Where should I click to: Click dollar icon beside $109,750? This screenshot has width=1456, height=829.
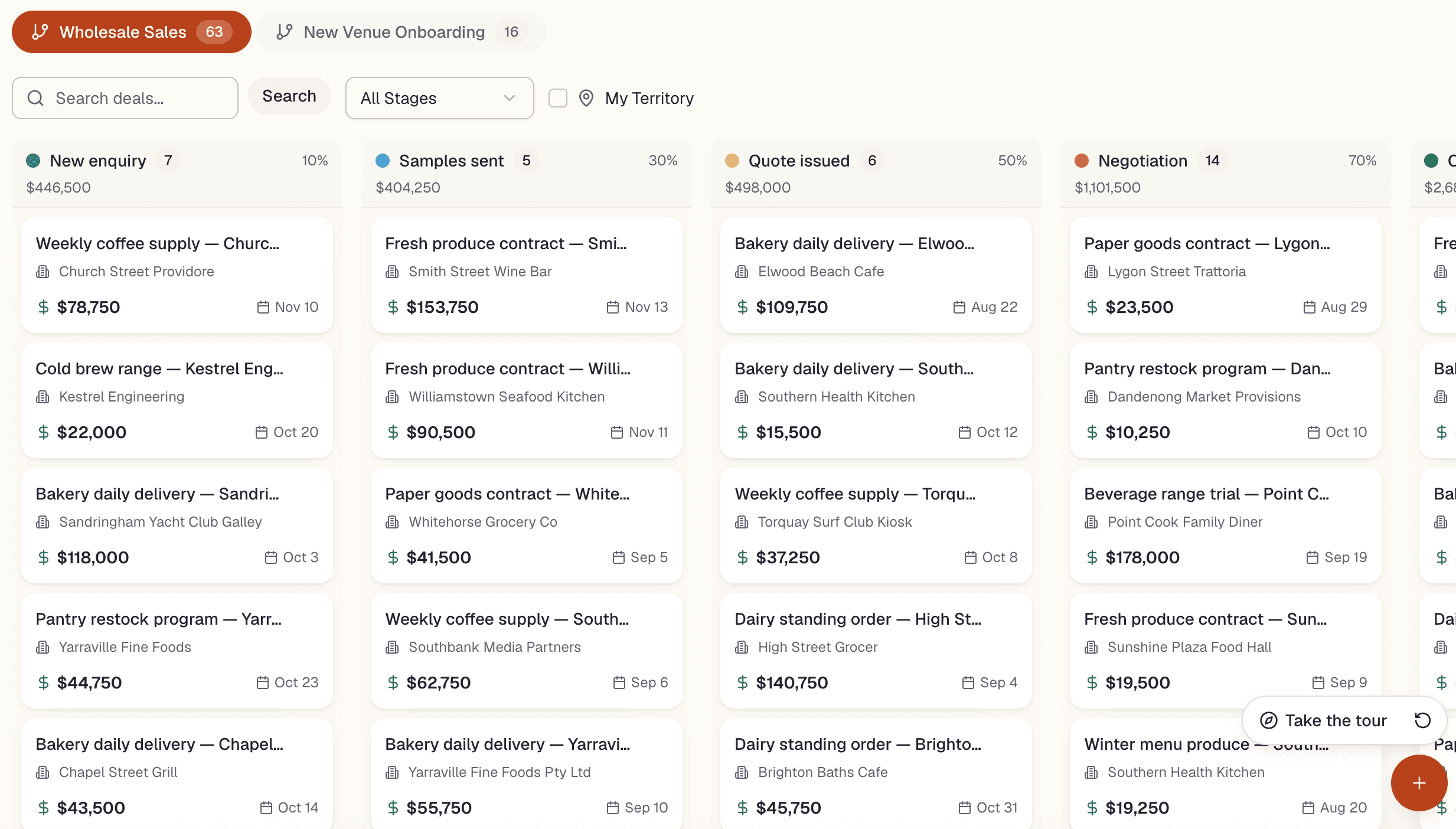coord(742,307)
